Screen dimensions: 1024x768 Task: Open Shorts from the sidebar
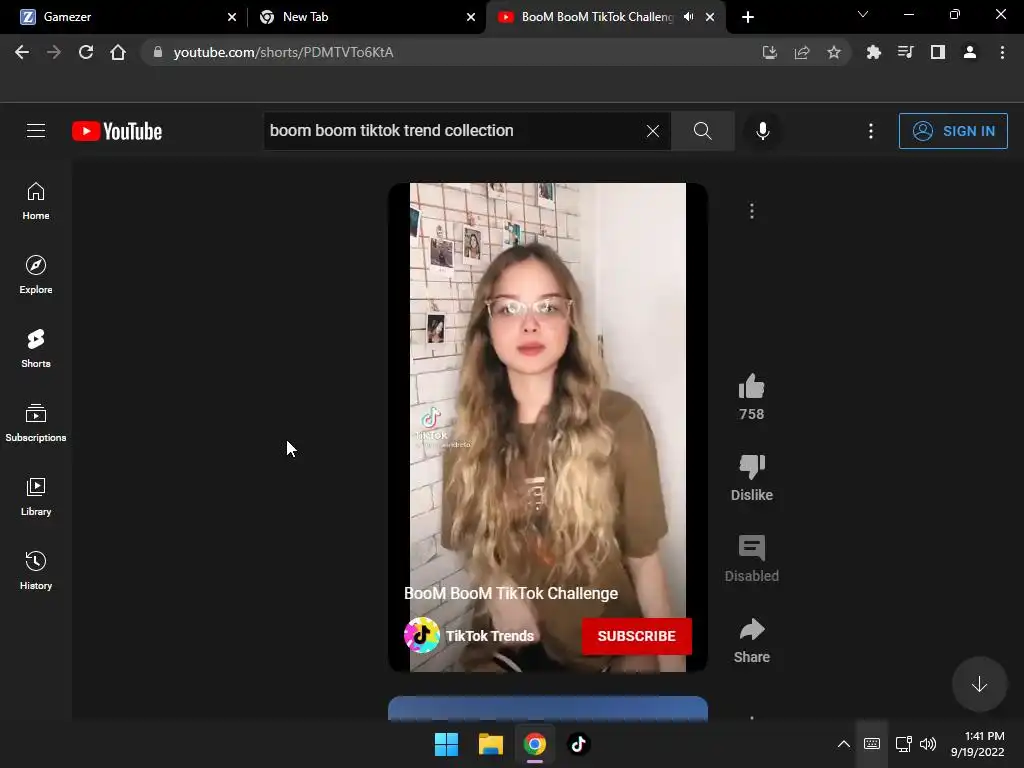[36, 349]
